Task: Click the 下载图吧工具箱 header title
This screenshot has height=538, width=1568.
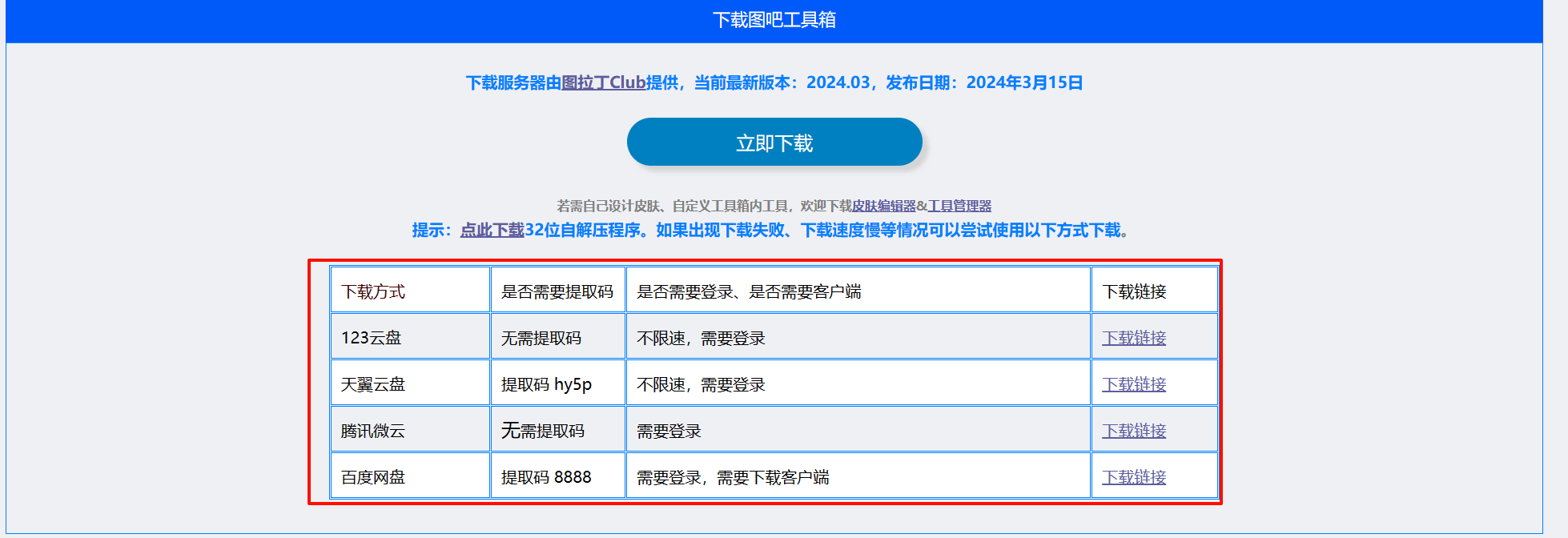Action: tap(774, 20)
